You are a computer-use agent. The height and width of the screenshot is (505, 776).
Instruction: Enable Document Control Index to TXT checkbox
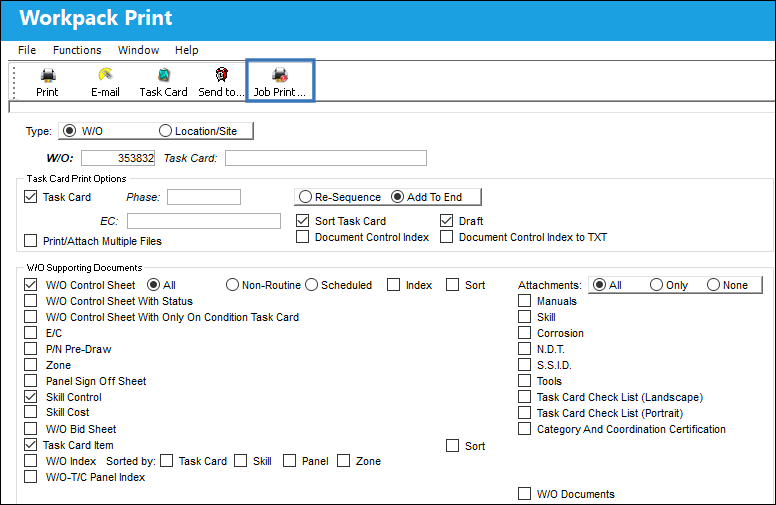coord(446,237)
